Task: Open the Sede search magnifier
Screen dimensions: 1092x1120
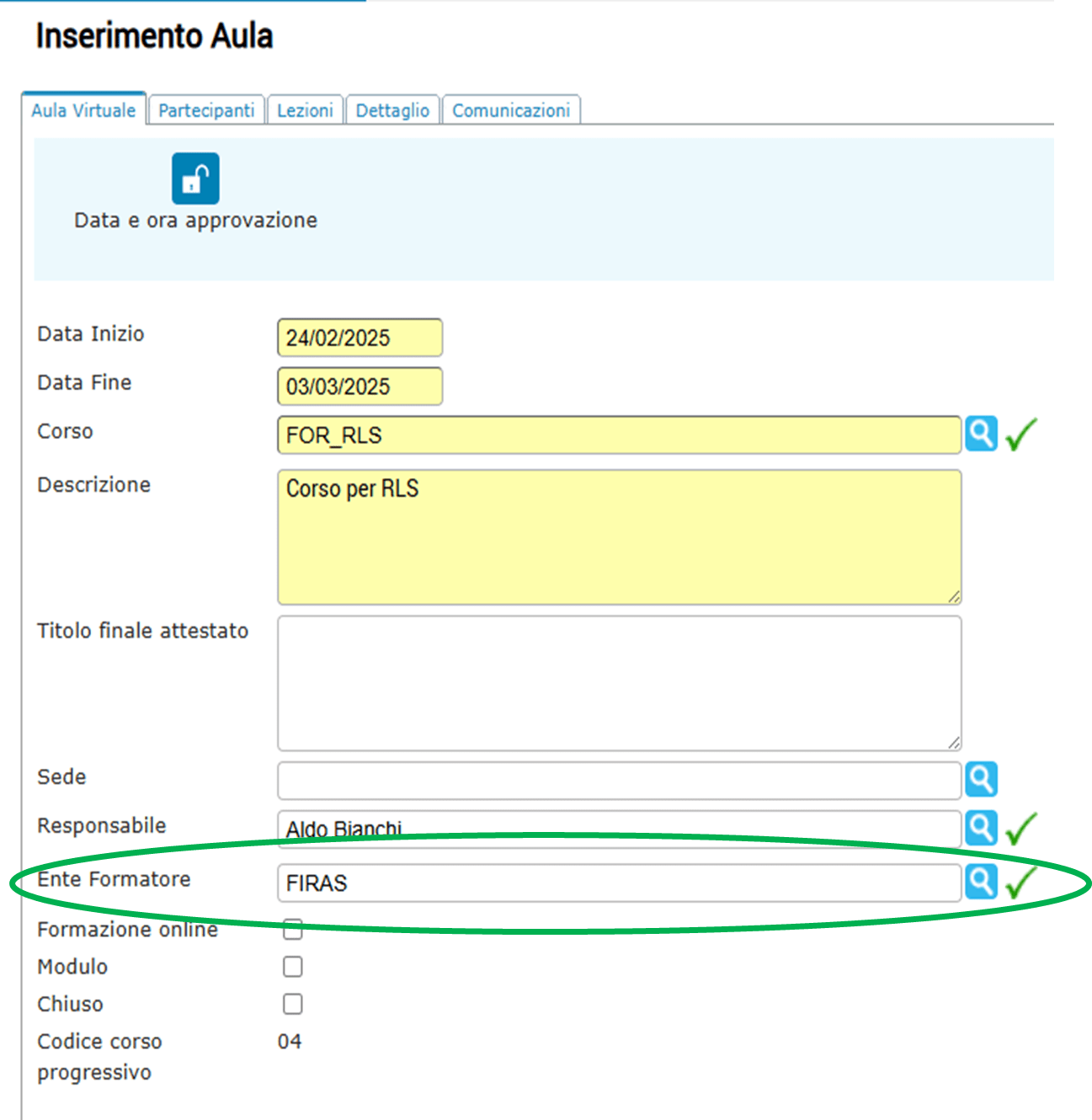Action: 981,779
